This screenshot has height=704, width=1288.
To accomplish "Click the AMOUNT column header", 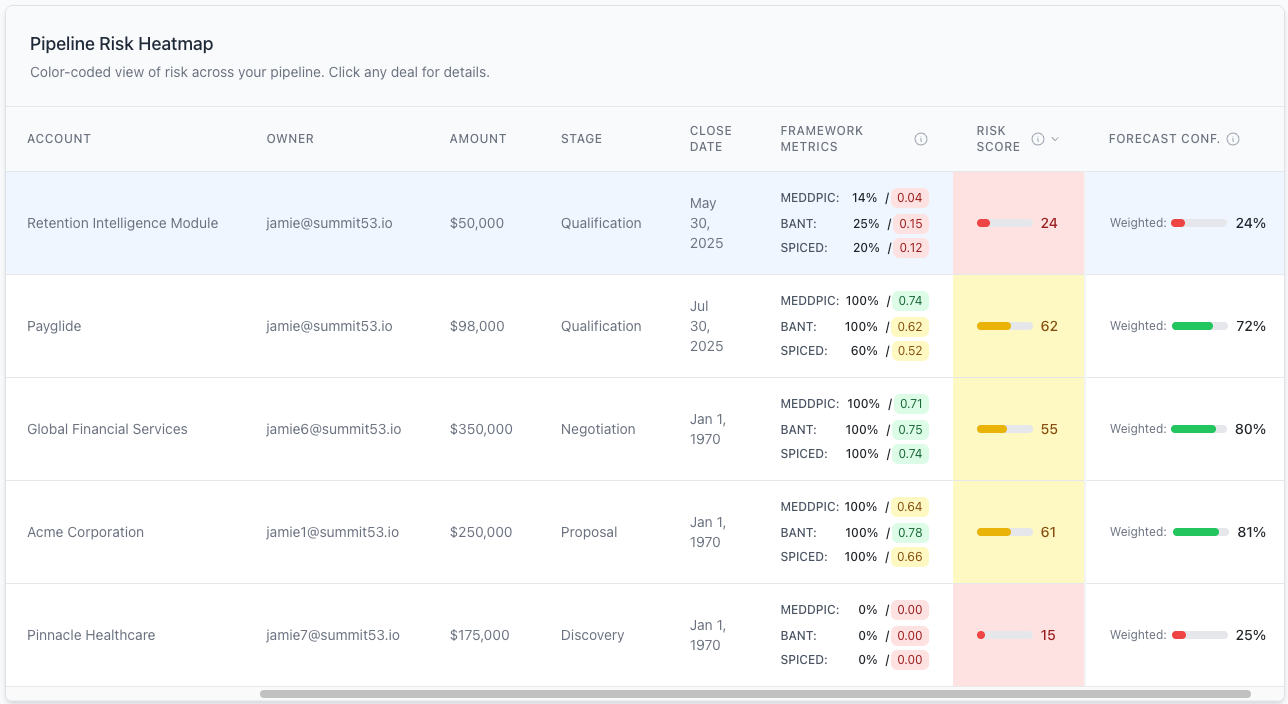I will [x=478, y=139].
